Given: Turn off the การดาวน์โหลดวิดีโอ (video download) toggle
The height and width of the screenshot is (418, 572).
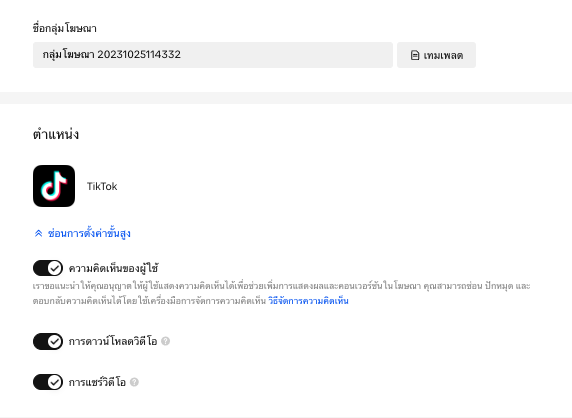Looking at the screenshot, I should [x=48, y=341].
